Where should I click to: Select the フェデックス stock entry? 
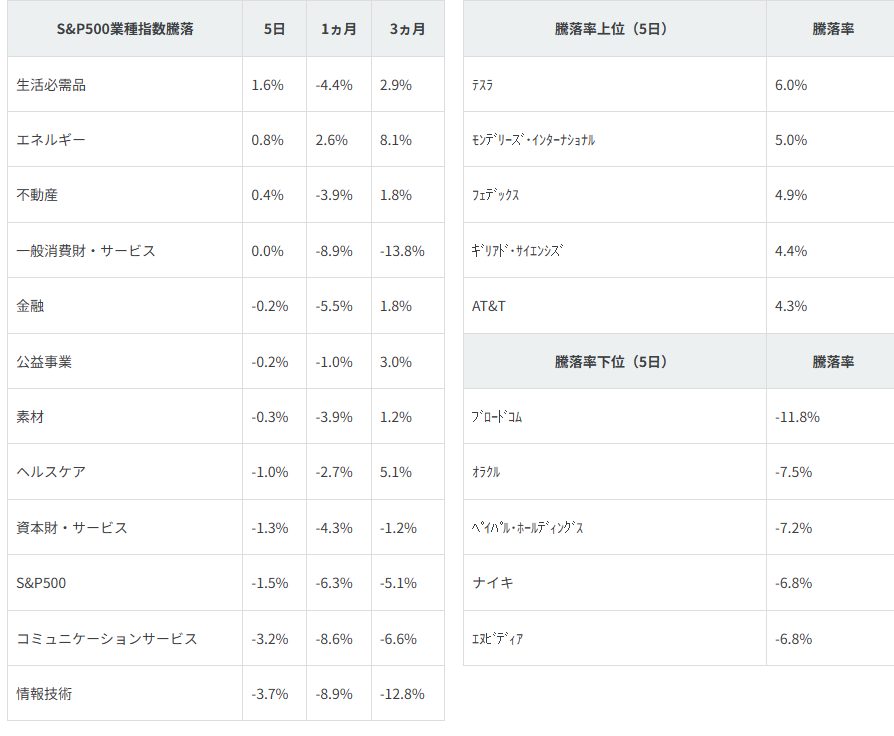[496, 195]
